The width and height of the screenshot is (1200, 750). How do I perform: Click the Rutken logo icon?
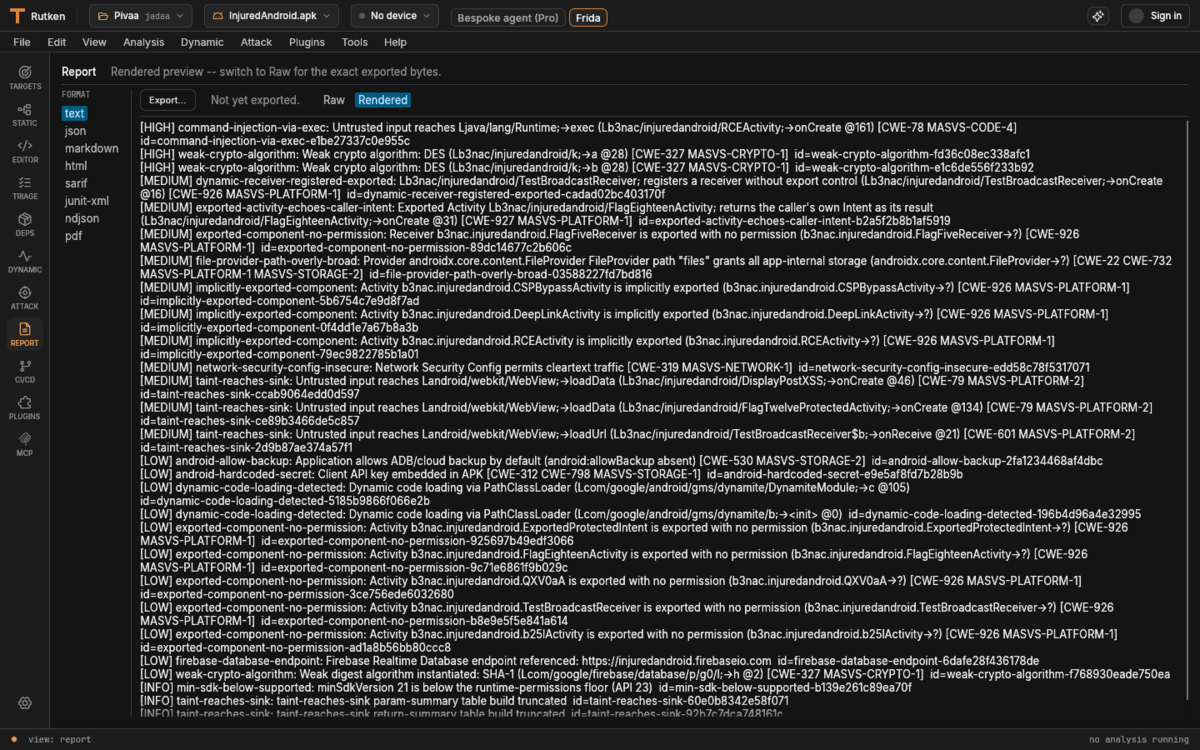point(17,16)
